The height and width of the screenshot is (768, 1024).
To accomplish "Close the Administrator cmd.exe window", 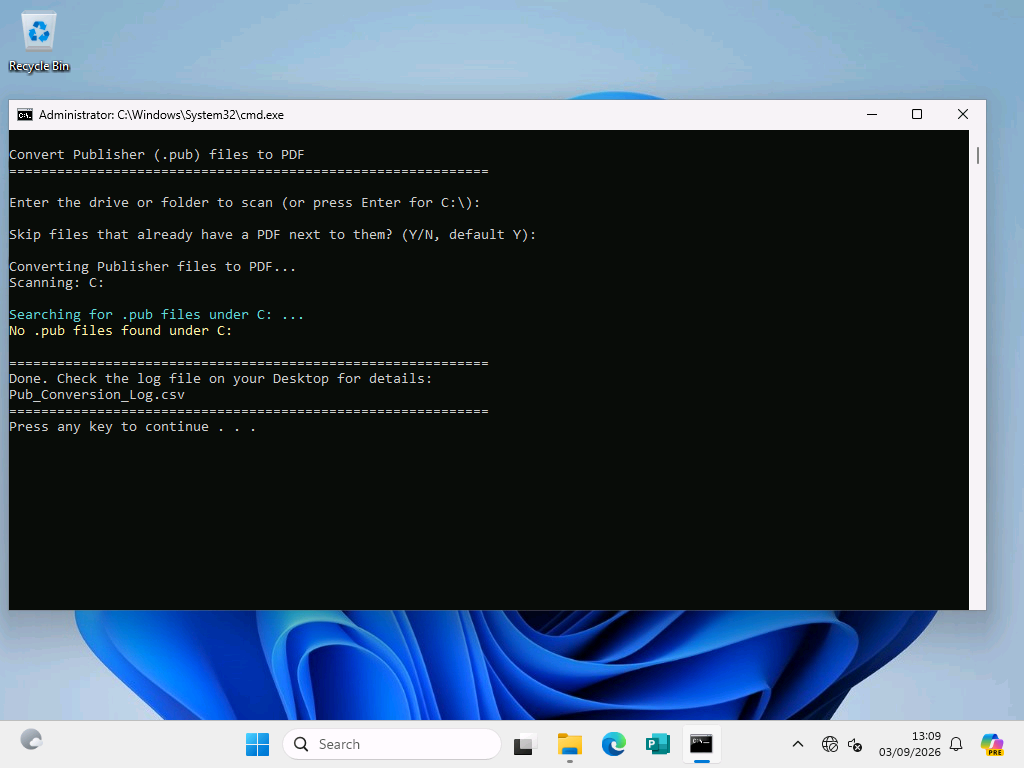I will (963, 114).
